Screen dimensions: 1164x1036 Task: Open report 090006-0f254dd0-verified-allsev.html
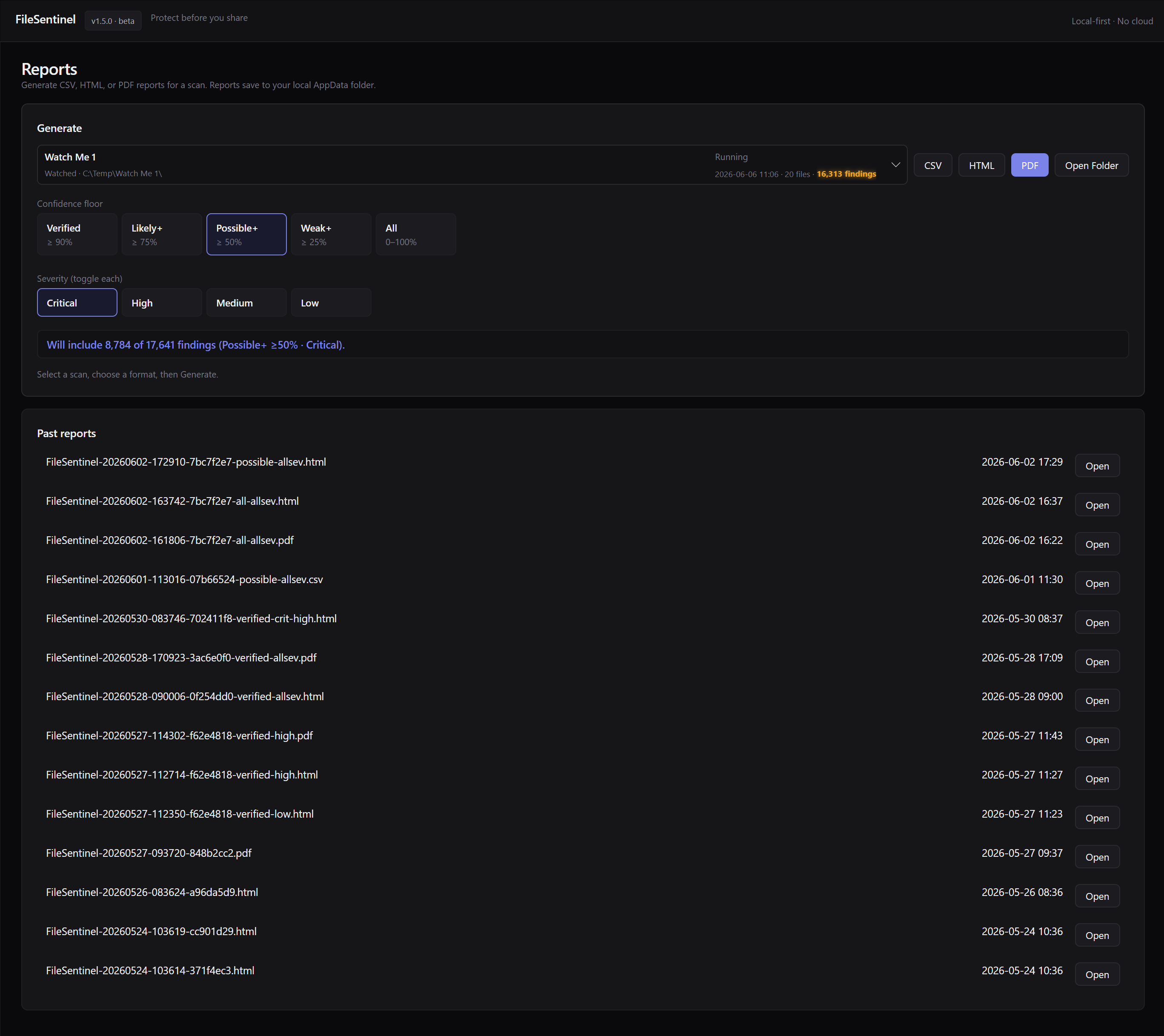pos(1097,701)
